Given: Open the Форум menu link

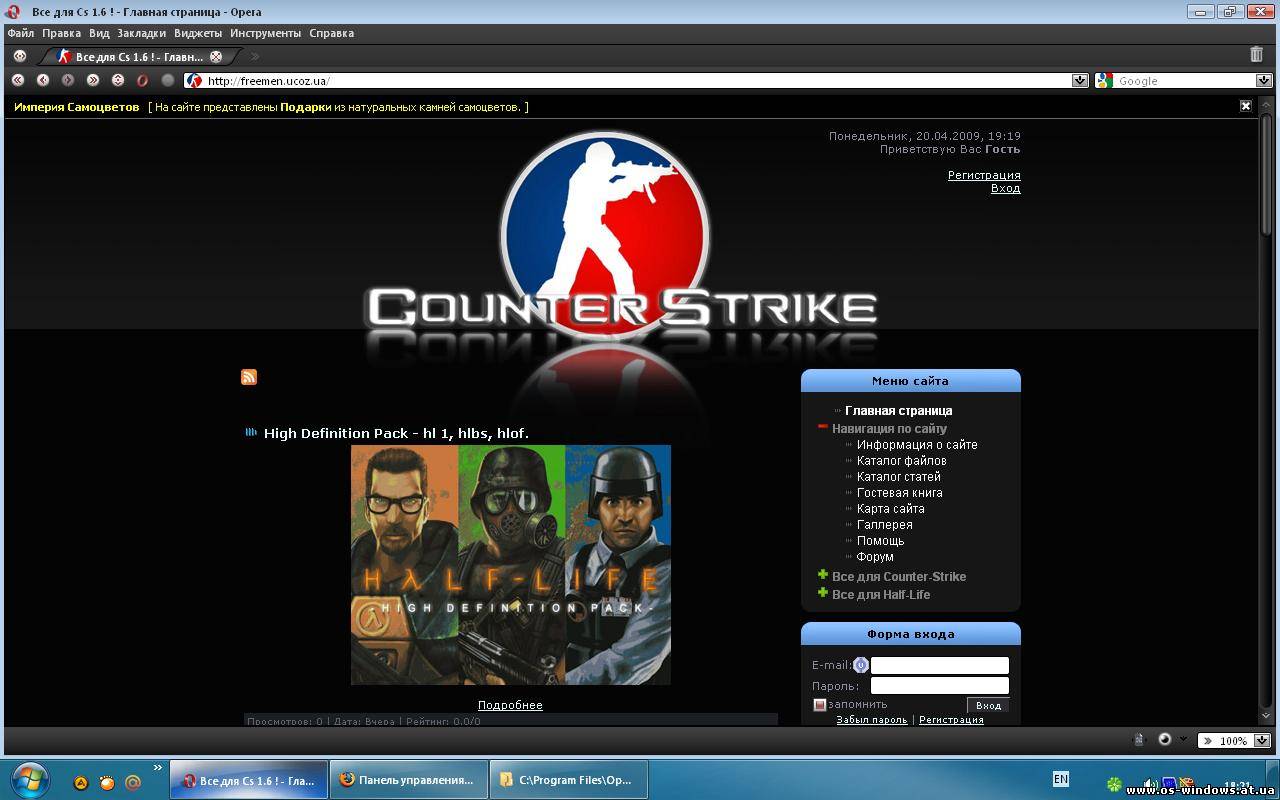Looking at the screenshot, I should pos(875,557).
